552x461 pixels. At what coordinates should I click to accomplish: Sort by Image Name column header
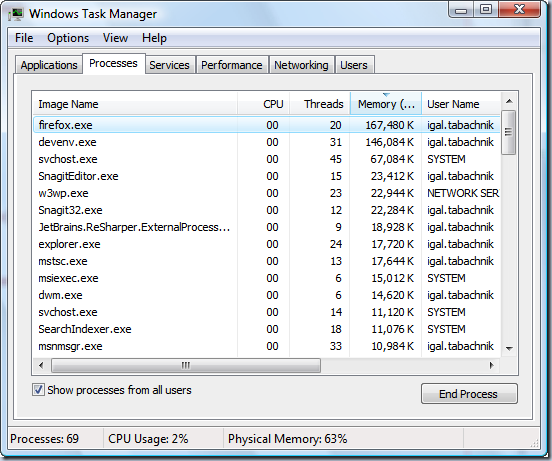pyautogui.click(x=135, y=104)
